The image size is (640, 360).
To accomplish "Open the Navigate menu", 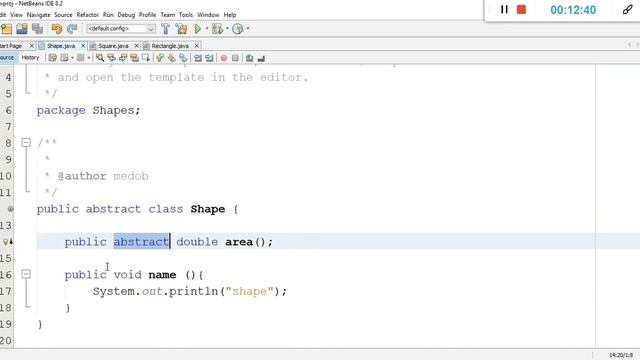I will (38, 15).
